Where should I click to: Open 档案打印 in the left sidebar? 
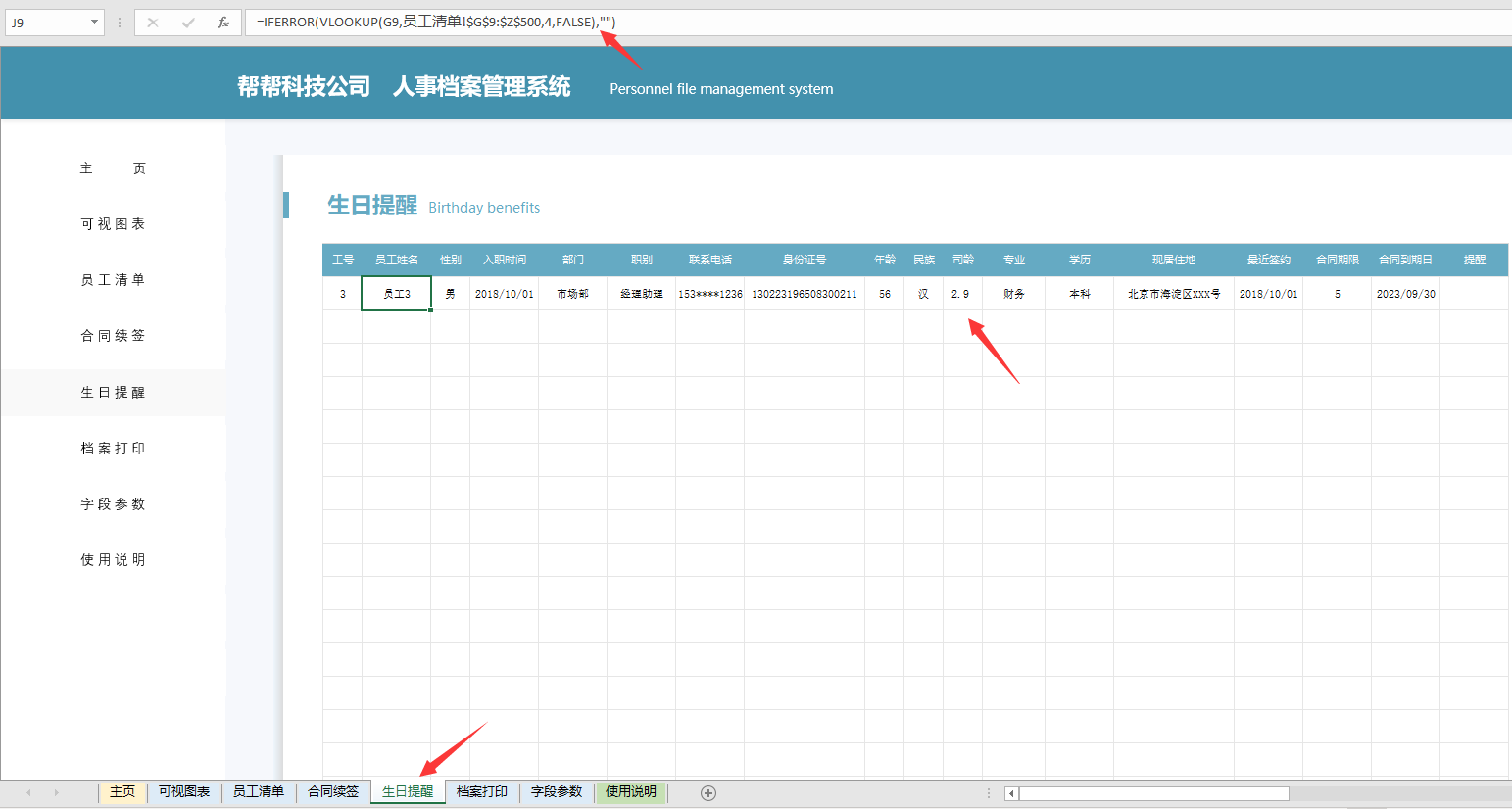pos(113,449)
